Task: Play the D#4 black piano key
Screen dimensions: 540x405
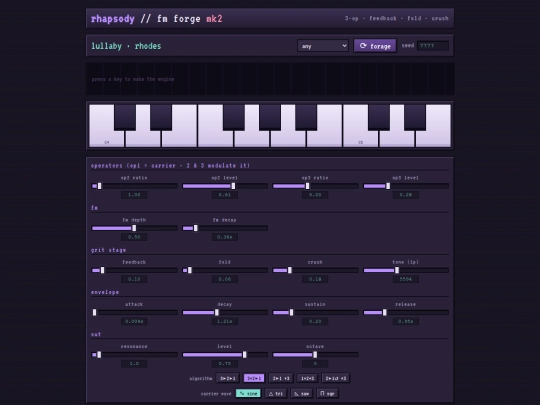Action: 161,117
